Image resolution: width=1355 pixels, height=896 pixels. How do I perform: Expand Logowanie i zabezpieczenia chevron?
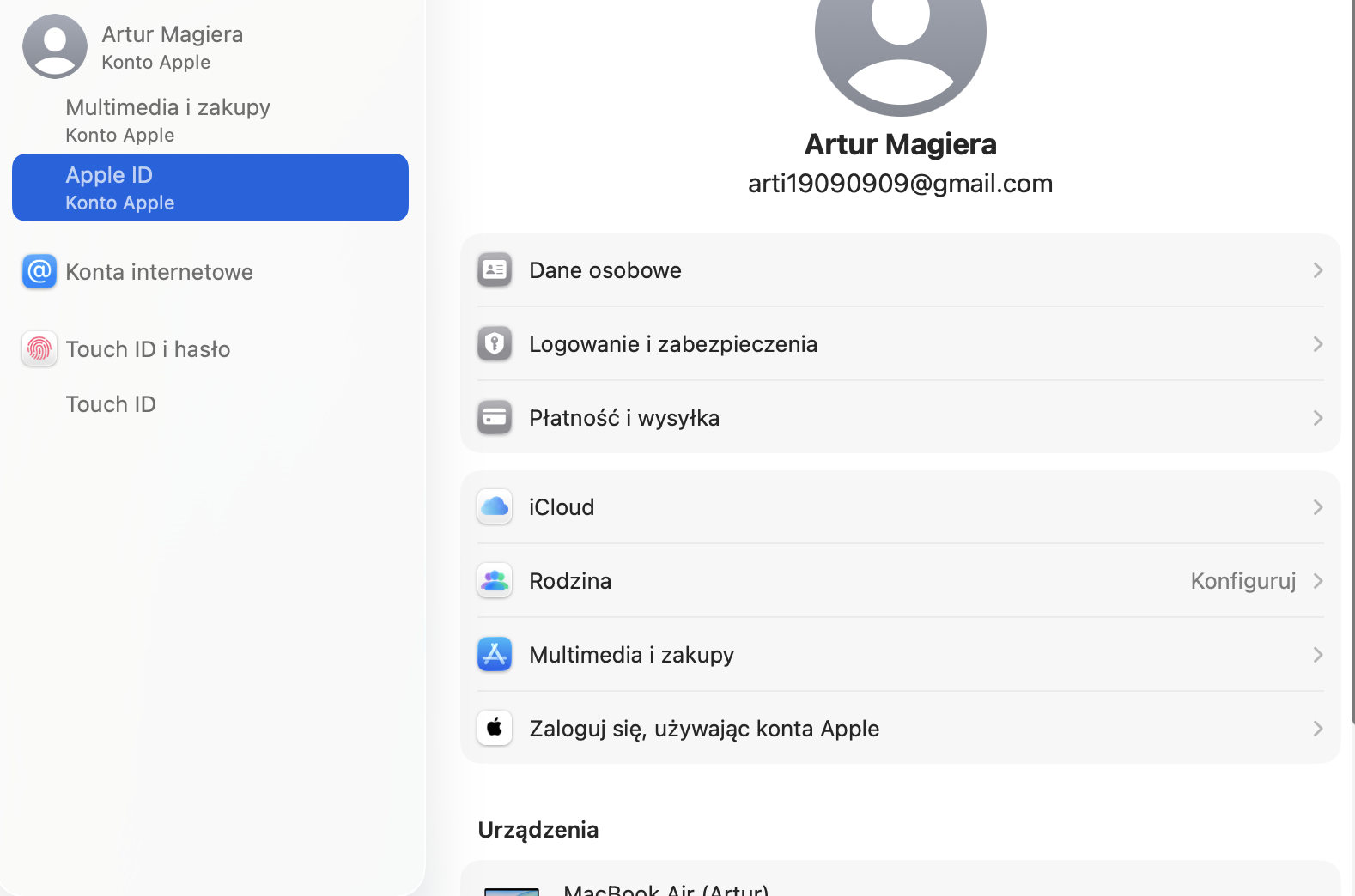(1317, 344)
